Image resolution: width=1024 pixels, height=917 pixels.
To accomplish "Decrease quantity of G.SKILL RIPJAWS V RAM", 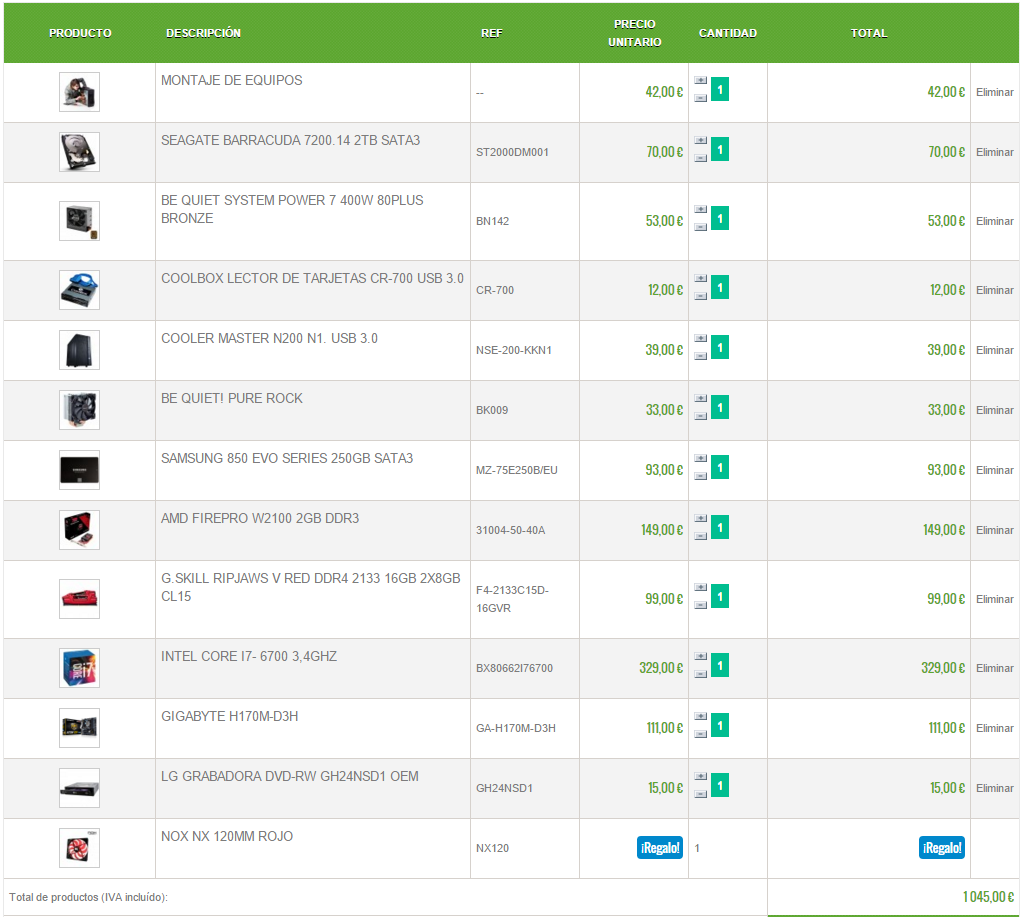I will (700, 605).
